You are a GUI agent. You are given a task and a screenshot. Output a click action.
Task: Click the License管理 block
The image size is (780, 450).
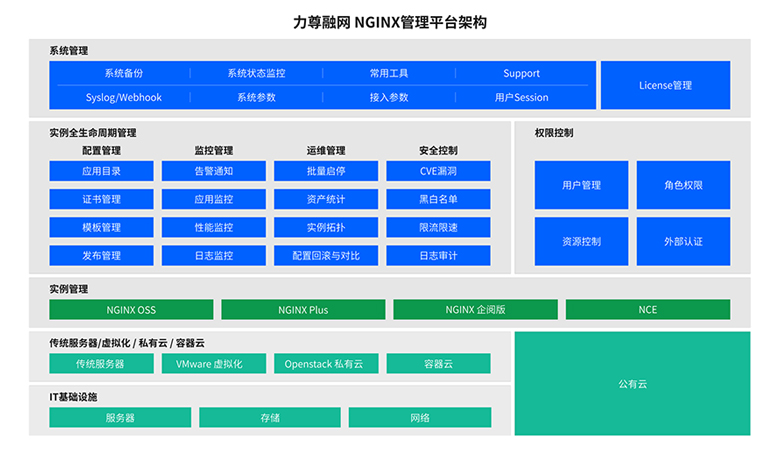click(666, 85)
